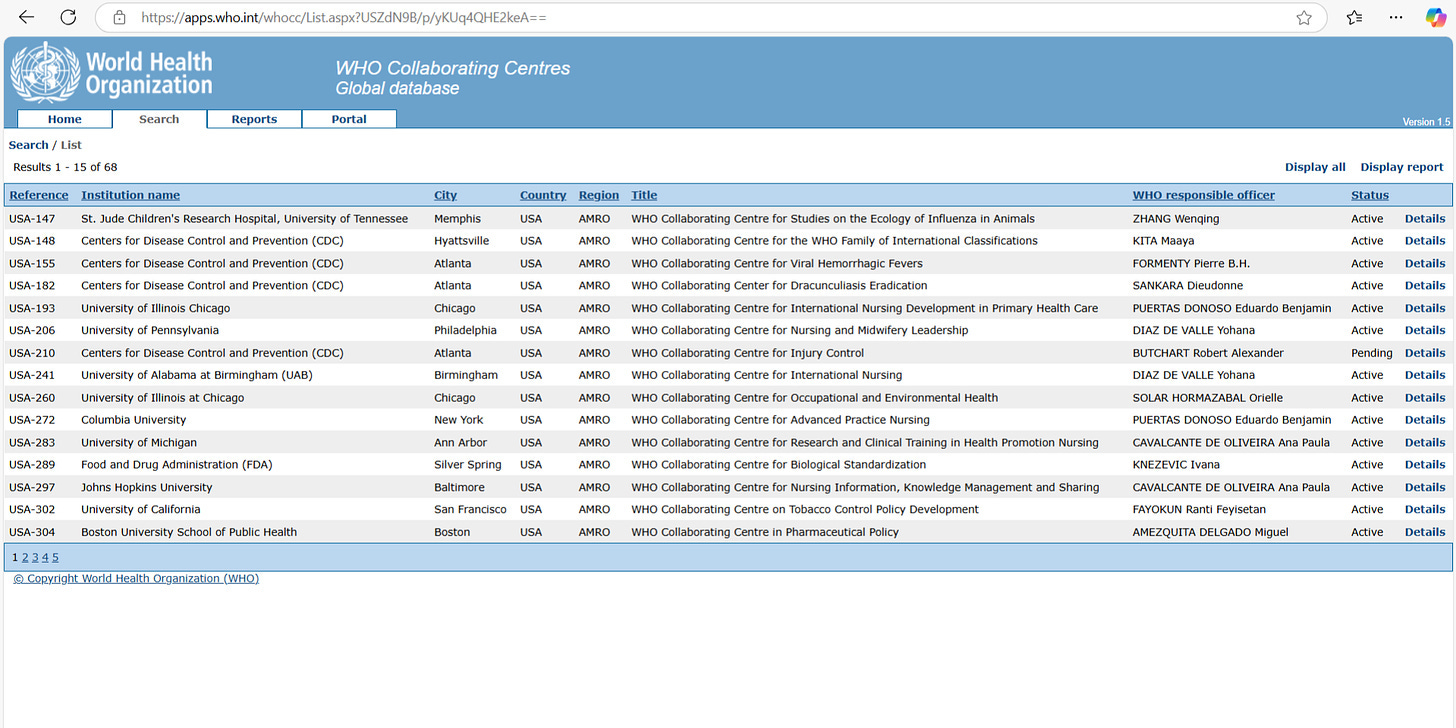Go to results page 4
Screen dimensions: 1456x728
coord(45,557)
